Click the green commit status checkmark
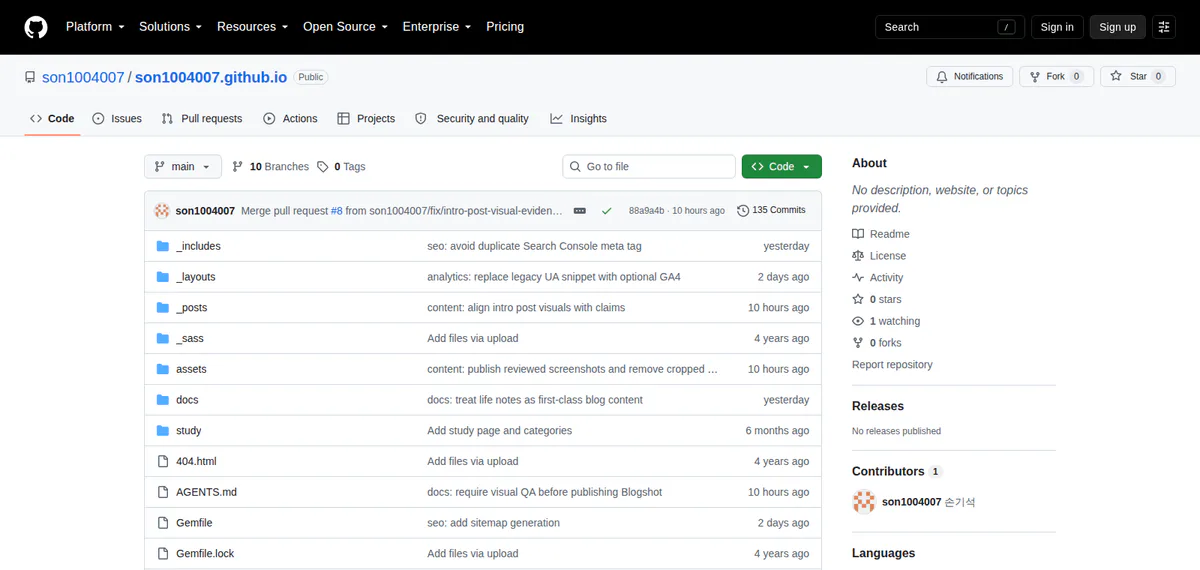1200x570 pixels. (606, 211)
